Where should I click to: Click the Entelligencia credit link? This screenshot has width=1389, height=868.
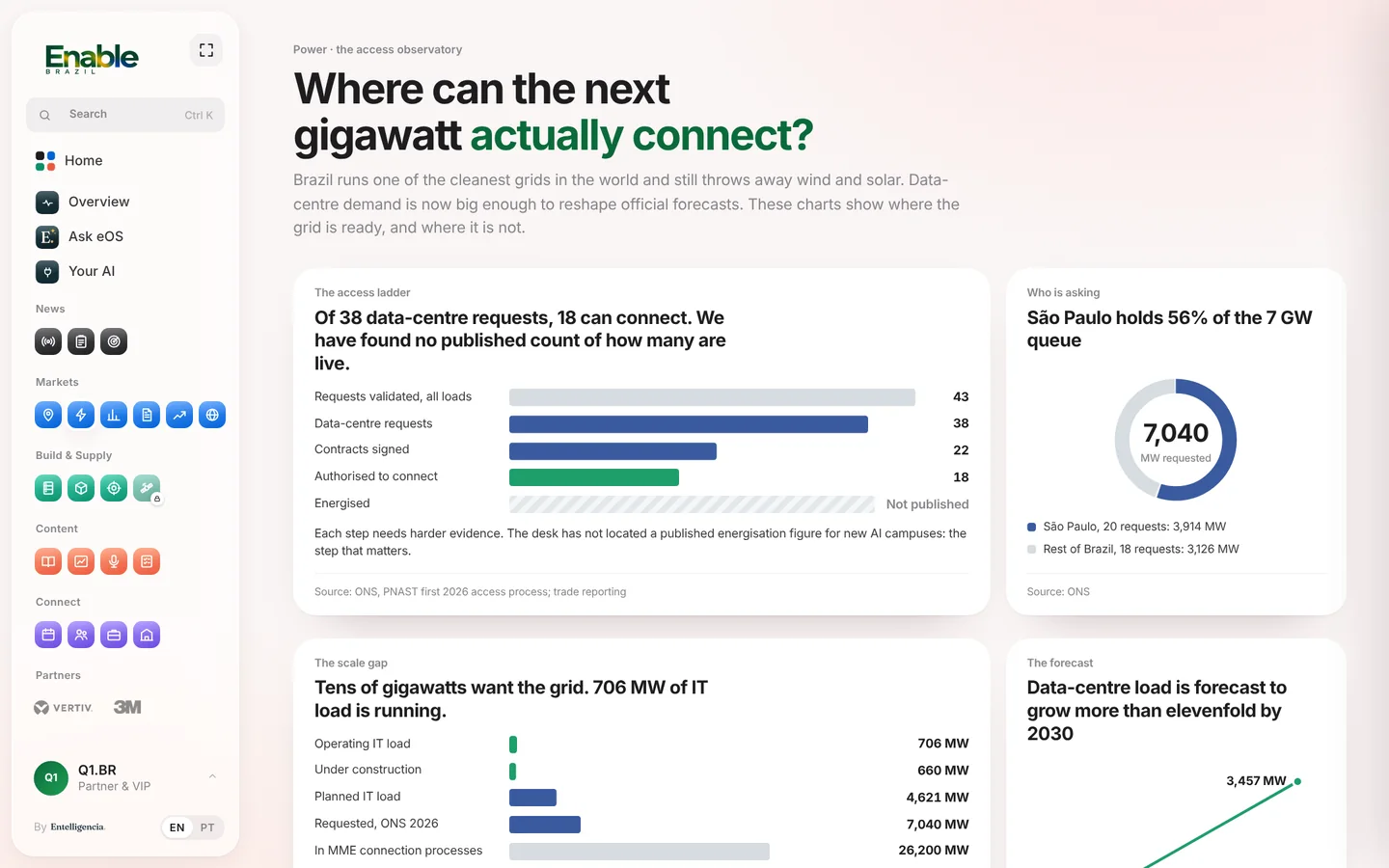tap(77, 827)
